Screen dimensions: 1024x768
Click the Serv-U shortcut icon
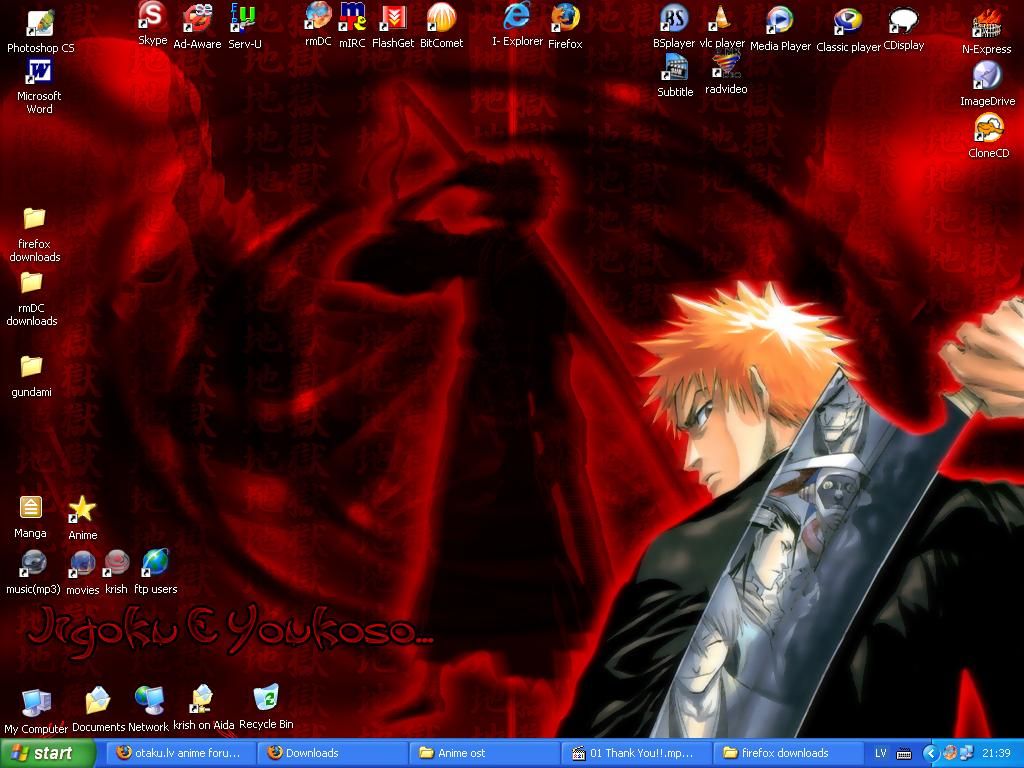pyautogui.click(x=243, y=18)
